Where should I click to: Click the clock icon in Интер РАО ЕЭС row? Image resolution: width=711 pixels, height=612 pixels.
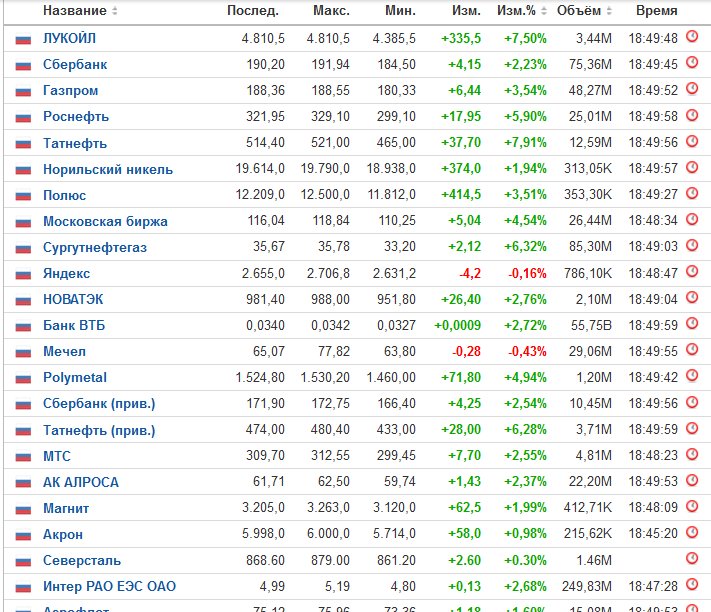692,584
